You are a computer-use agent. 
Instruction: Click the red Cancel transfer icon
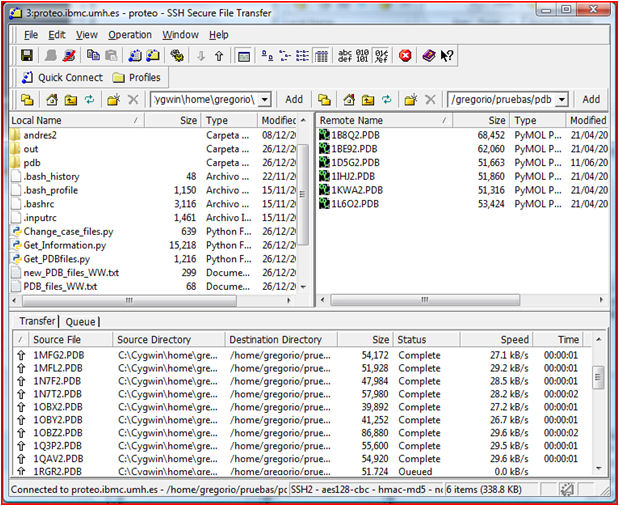click(x=405, y=56)
